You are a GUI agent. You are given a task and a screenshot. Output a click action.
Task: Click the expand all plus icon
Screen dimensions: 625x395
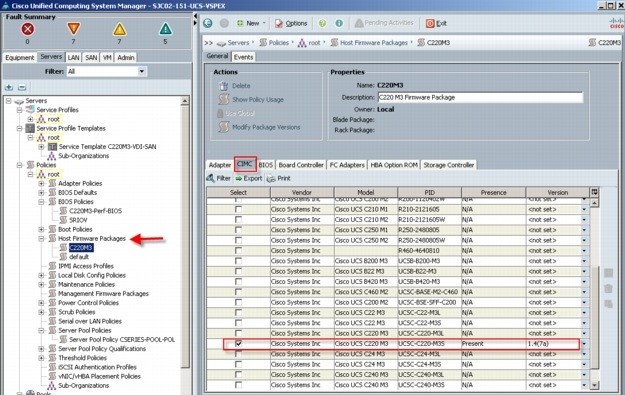(9, 87)
